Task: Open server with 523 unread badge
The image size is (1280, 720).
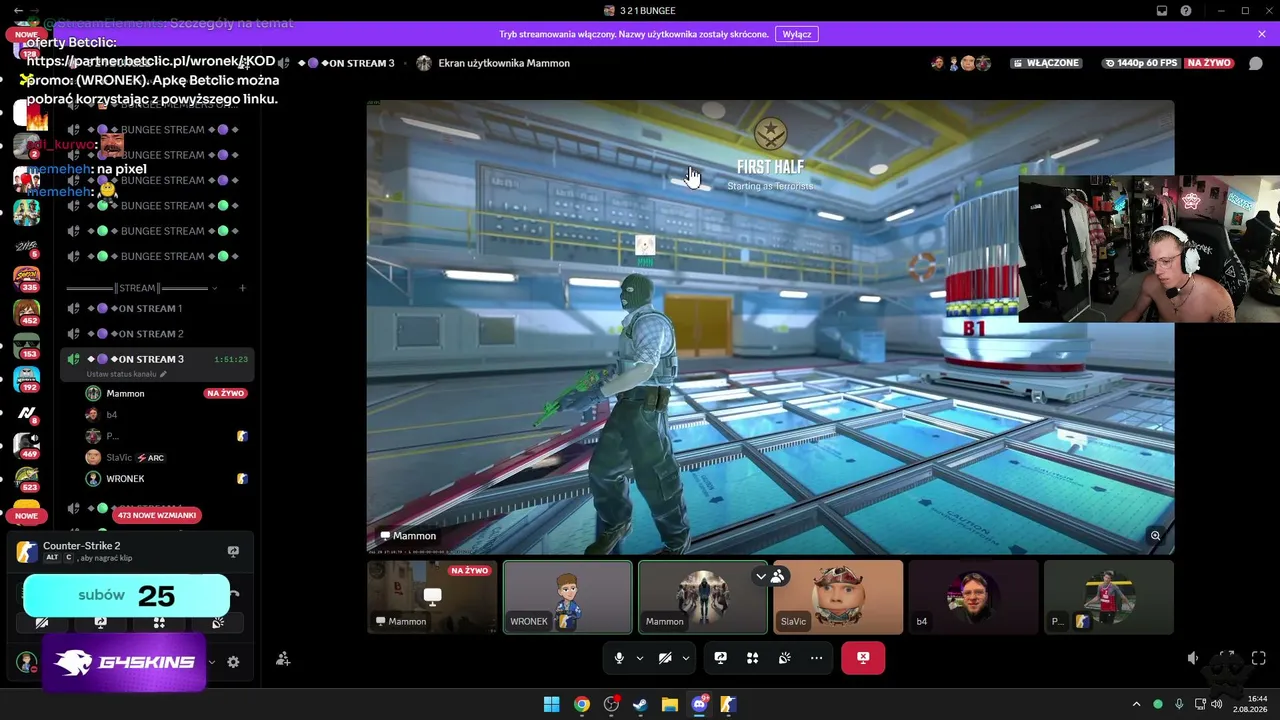Action: click(26, 478)
